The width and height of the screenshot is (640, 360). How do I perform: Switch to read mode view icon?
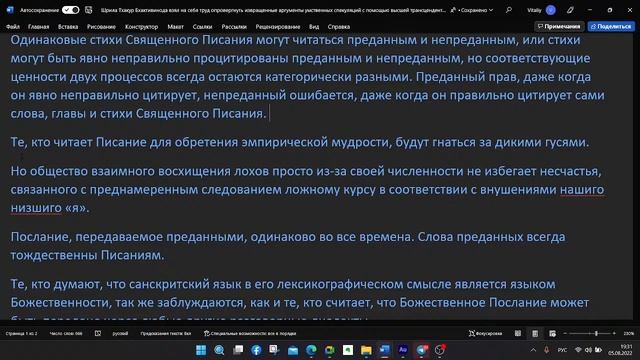(x=518, y=333)
